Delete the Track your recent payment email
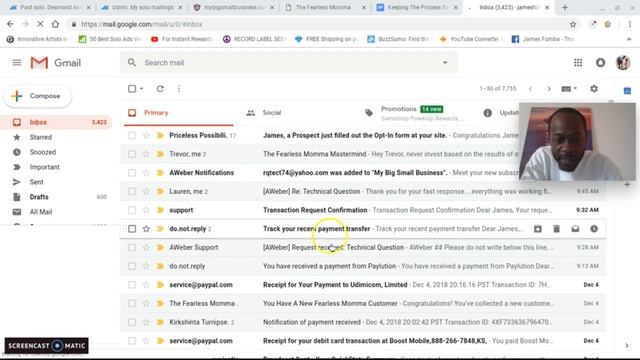The width and height of the screenshot is (640, 360). (556, 229)
